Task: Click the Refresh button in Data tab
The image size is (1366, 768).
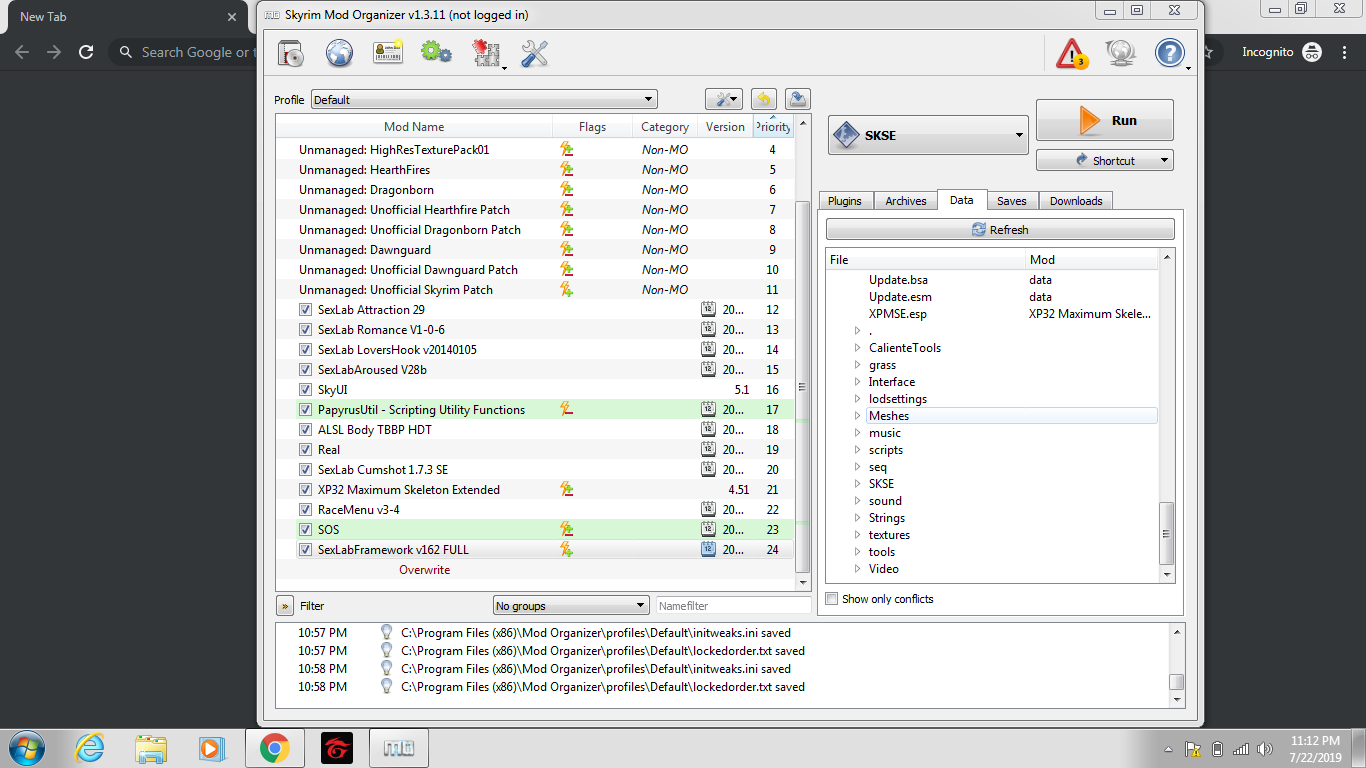Action: click(x=1001, y=229)
